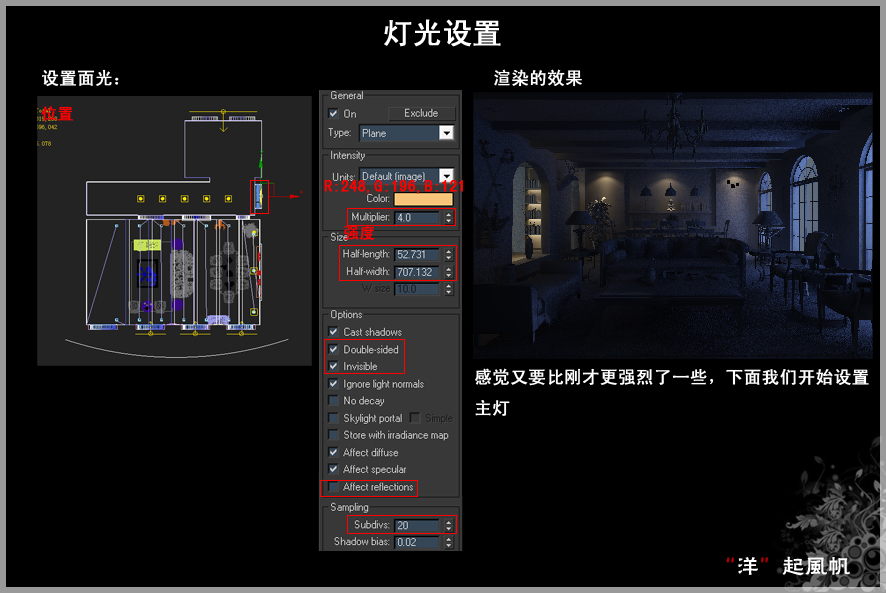Click the Half-width value field

coord(416,272)
